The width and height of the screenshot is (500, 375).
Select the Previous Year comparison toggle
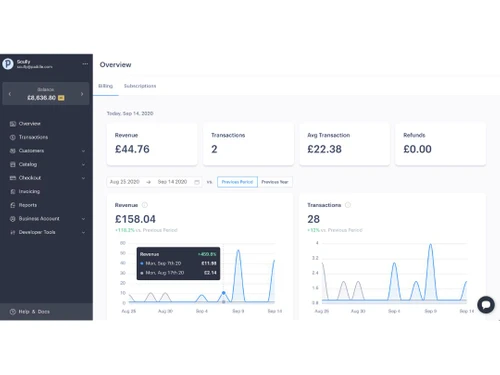(x=275, y=182)
